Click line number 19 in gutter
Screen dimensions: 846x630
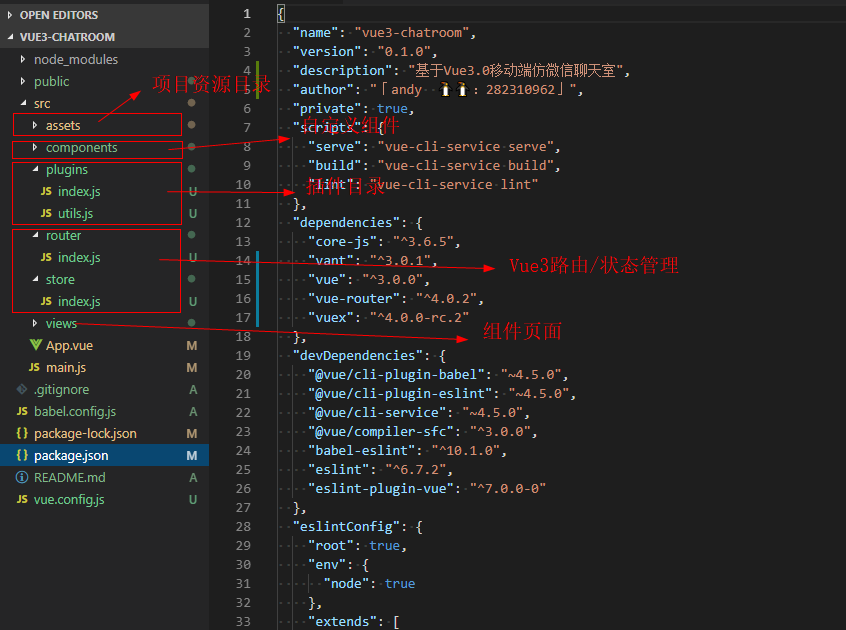(243, 355)
